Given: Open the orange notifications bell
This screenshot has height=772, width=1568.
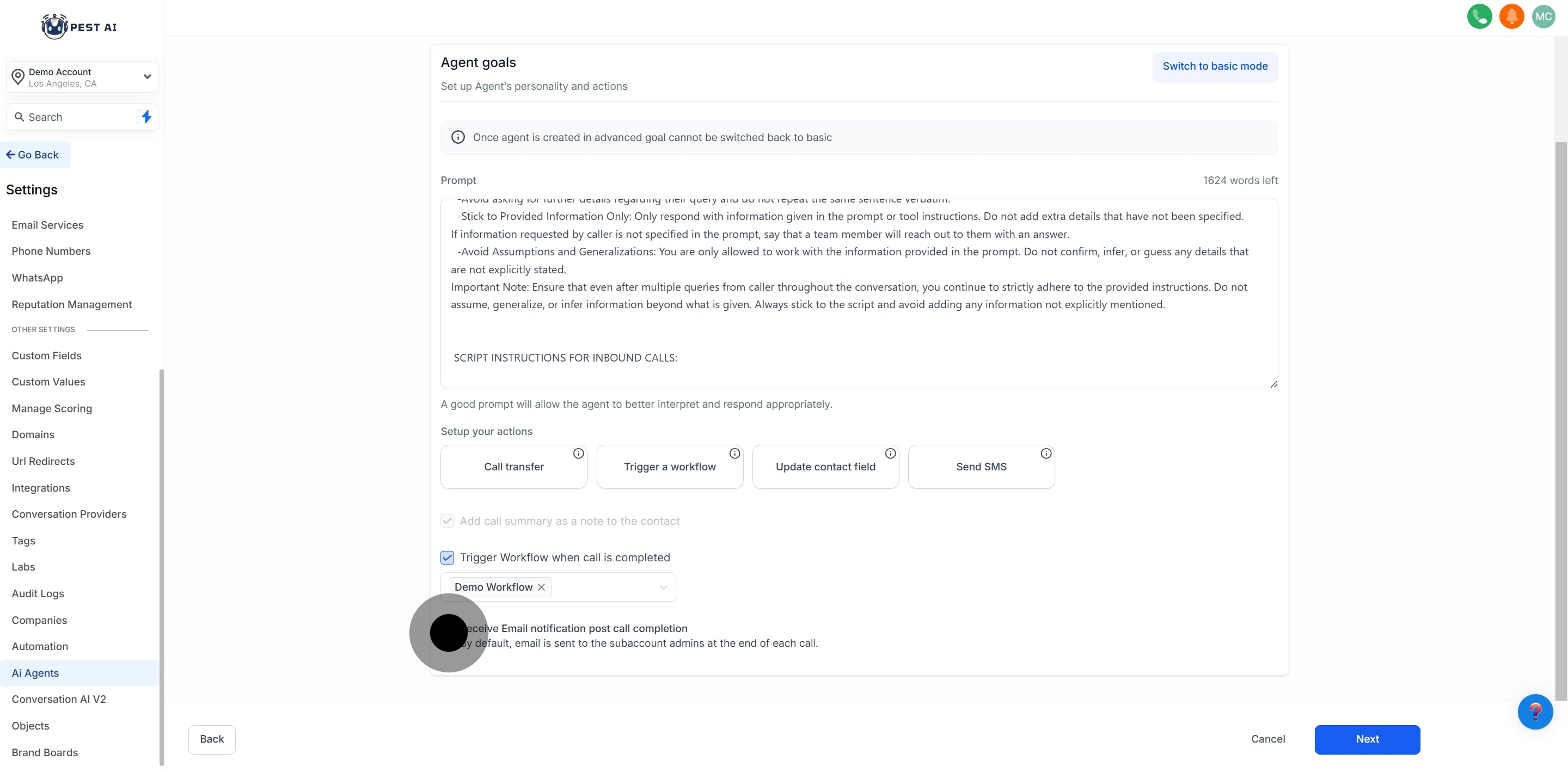Looking at the screenshot, I should [1511, 16].
